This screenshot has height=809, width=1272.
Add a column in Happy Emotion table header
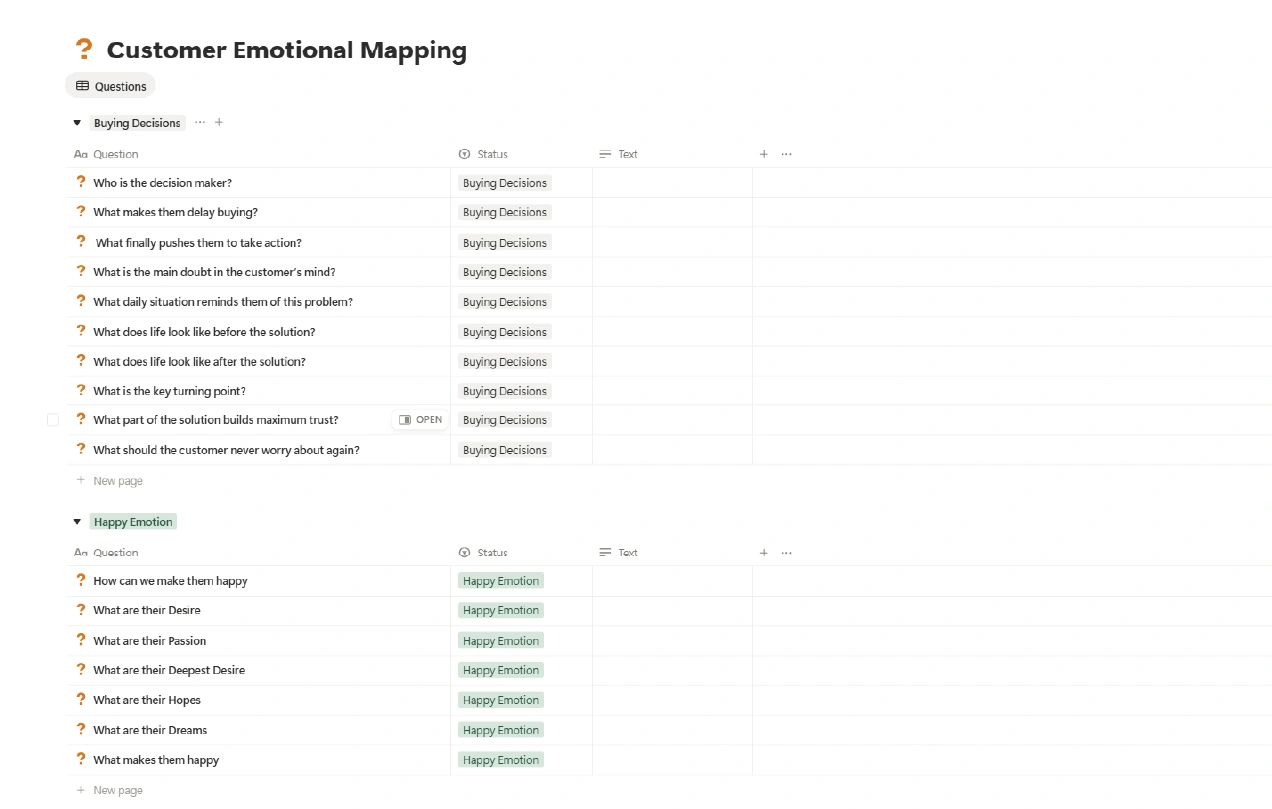click(764, 552)
